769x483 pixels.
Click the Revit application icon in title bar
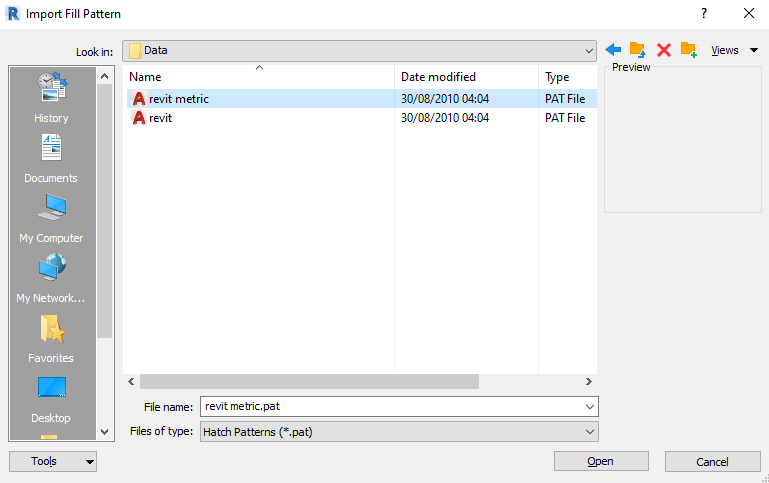(13, 13)
